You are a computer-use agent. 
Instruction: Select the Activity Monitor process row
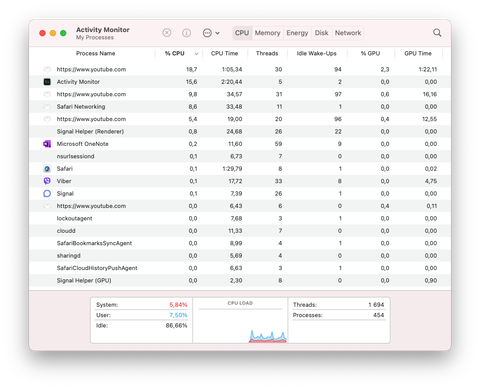[x=240, y=82]
